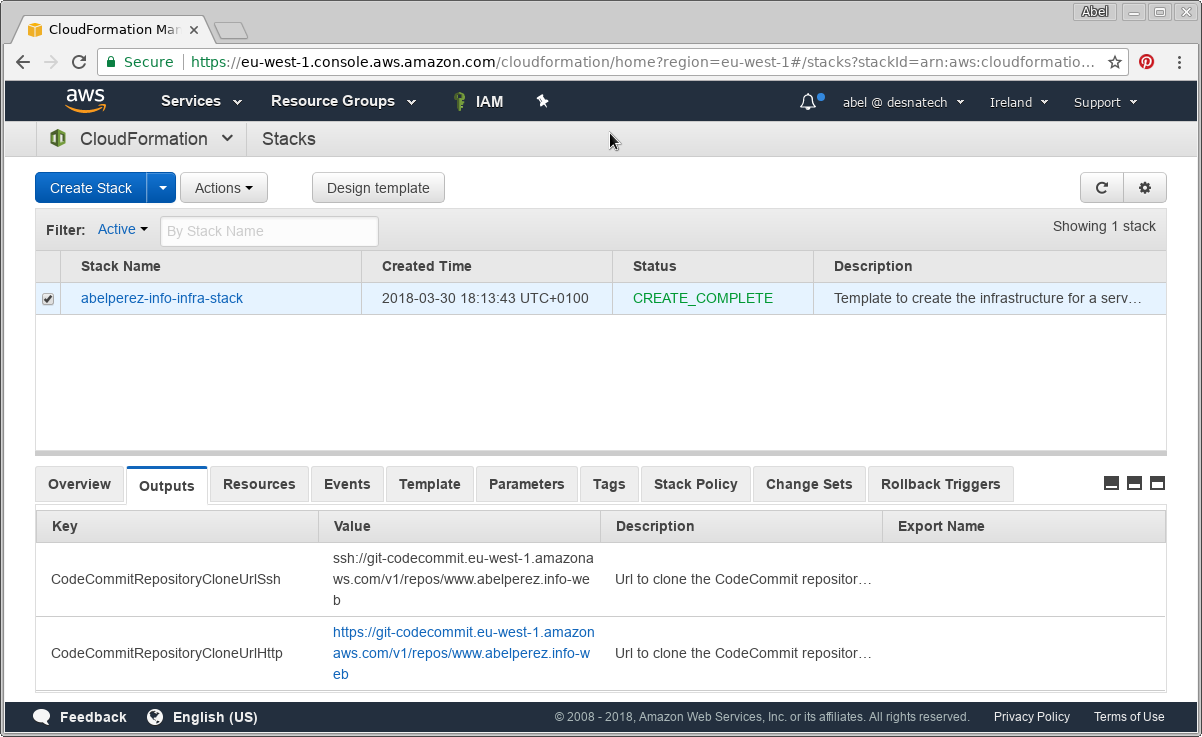Open the CodeCommit HTTPS clone URL link

(464, 653)
